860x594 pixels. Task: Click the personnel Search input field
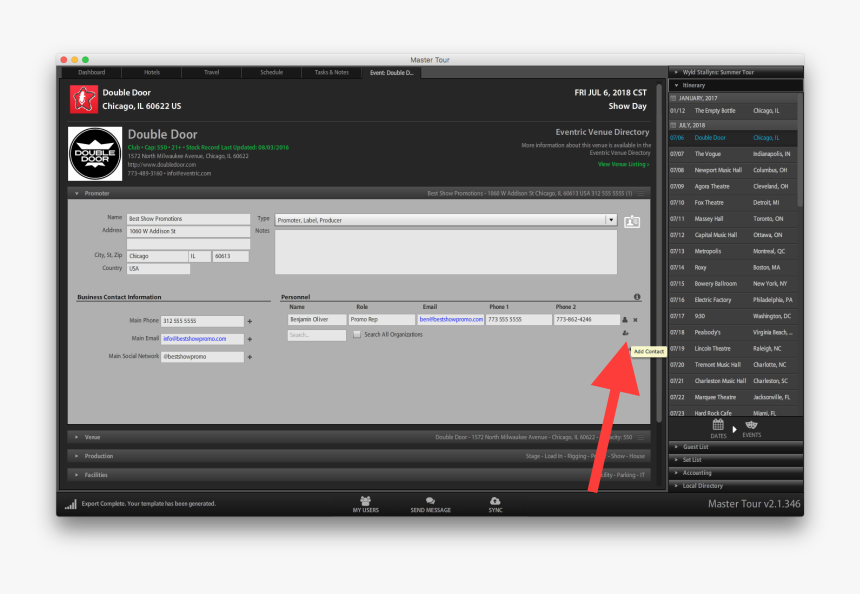coord(316,335)
